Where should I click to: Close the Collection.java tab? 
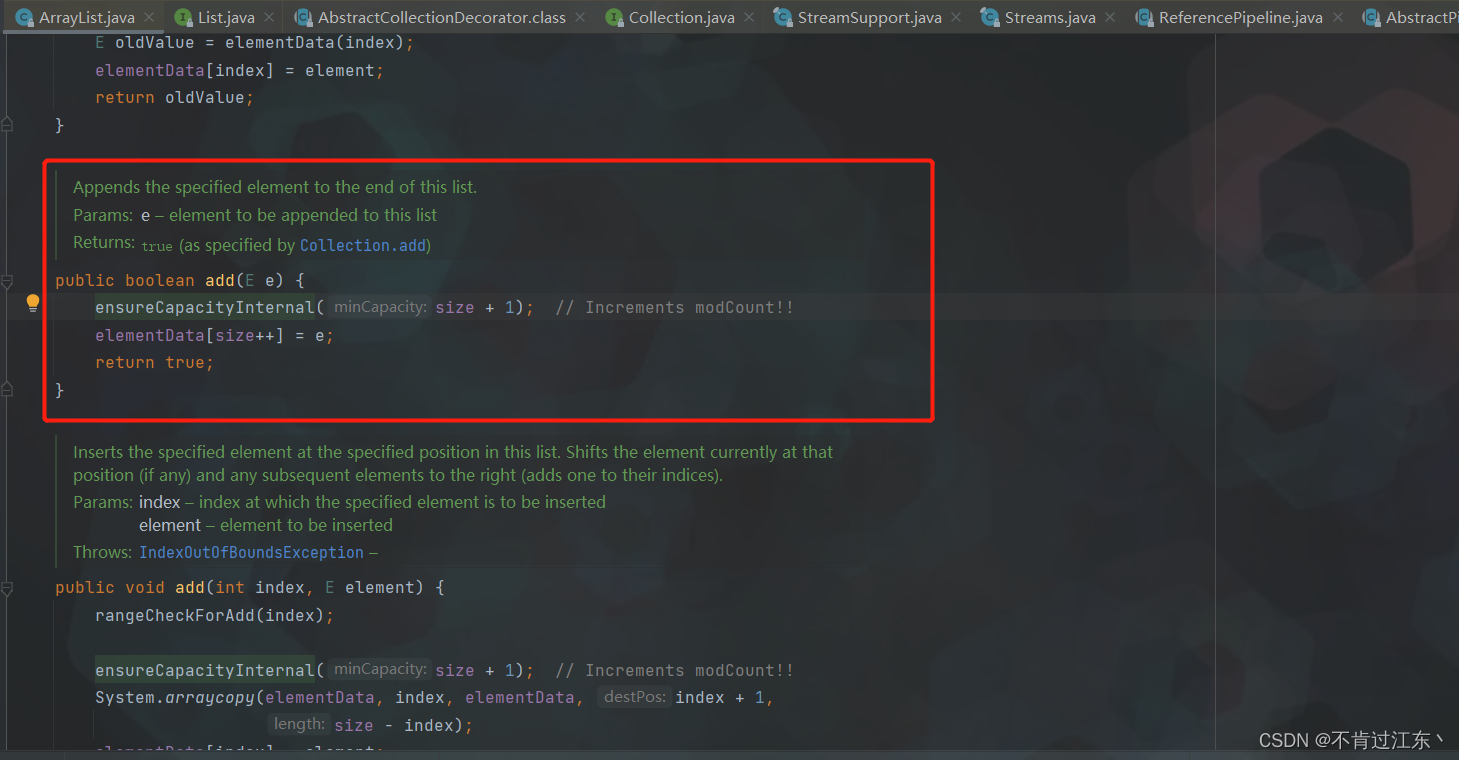pos(750,17)
